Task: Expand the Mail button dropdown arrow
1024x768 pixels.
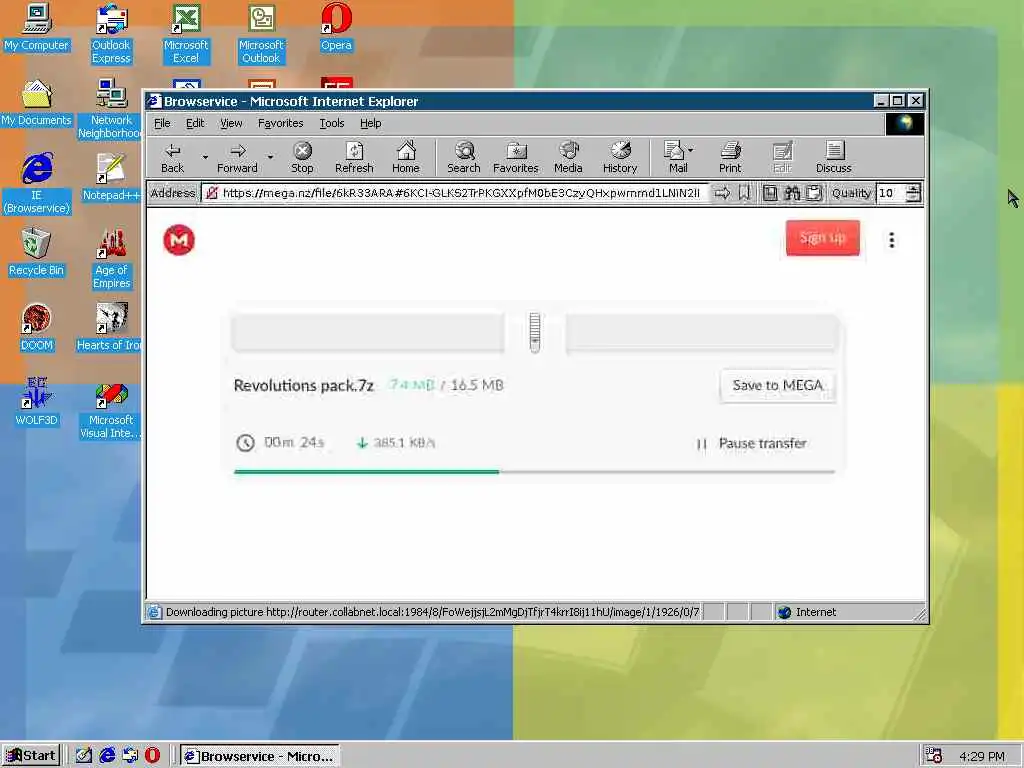Action: click(x=691, y=150)
